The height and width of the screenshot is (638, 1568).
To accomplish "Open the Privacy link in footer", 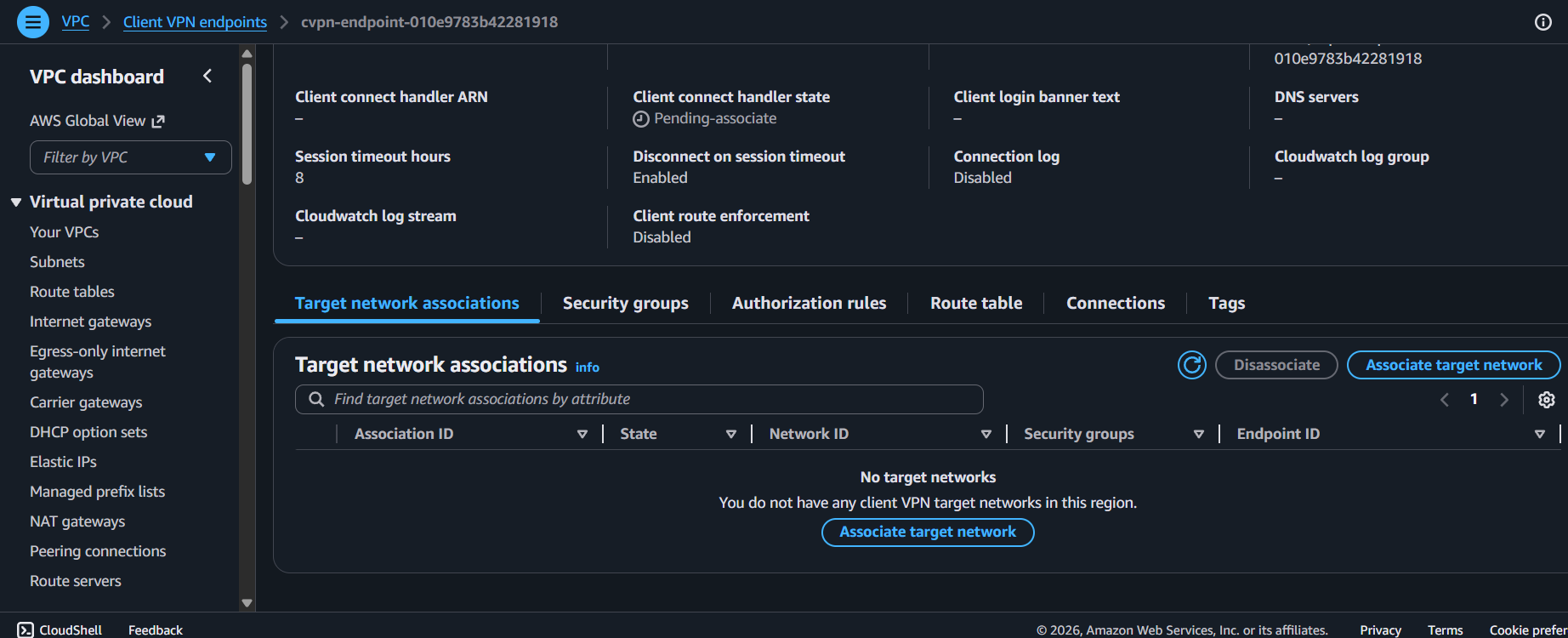I will tap(1380, 629).
